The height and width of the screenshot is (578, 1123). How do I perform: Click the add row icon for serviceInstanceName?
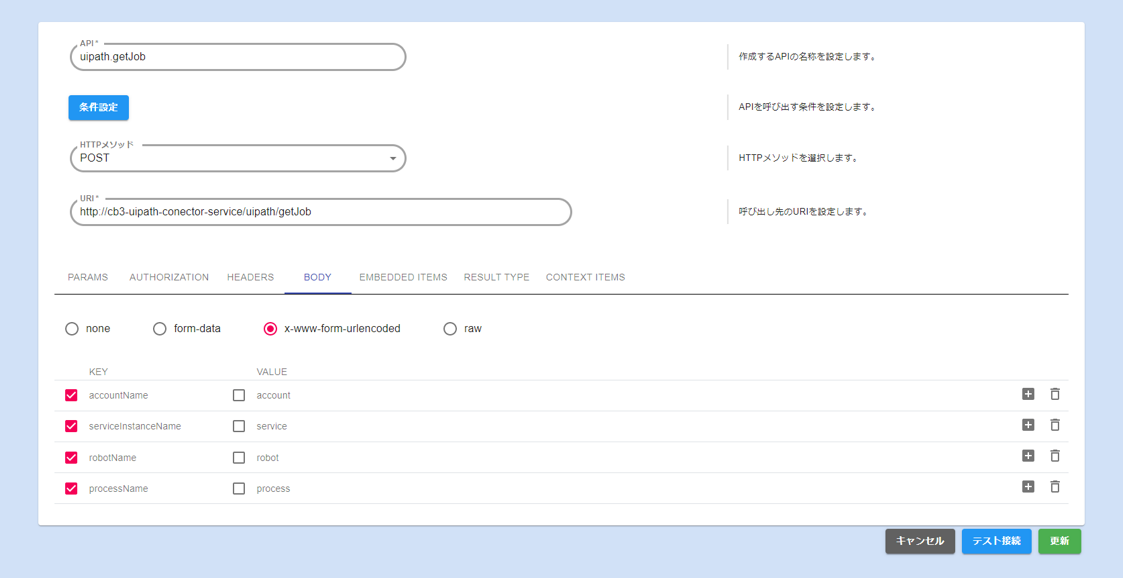pyautogui.click(x=1028, y=425)
